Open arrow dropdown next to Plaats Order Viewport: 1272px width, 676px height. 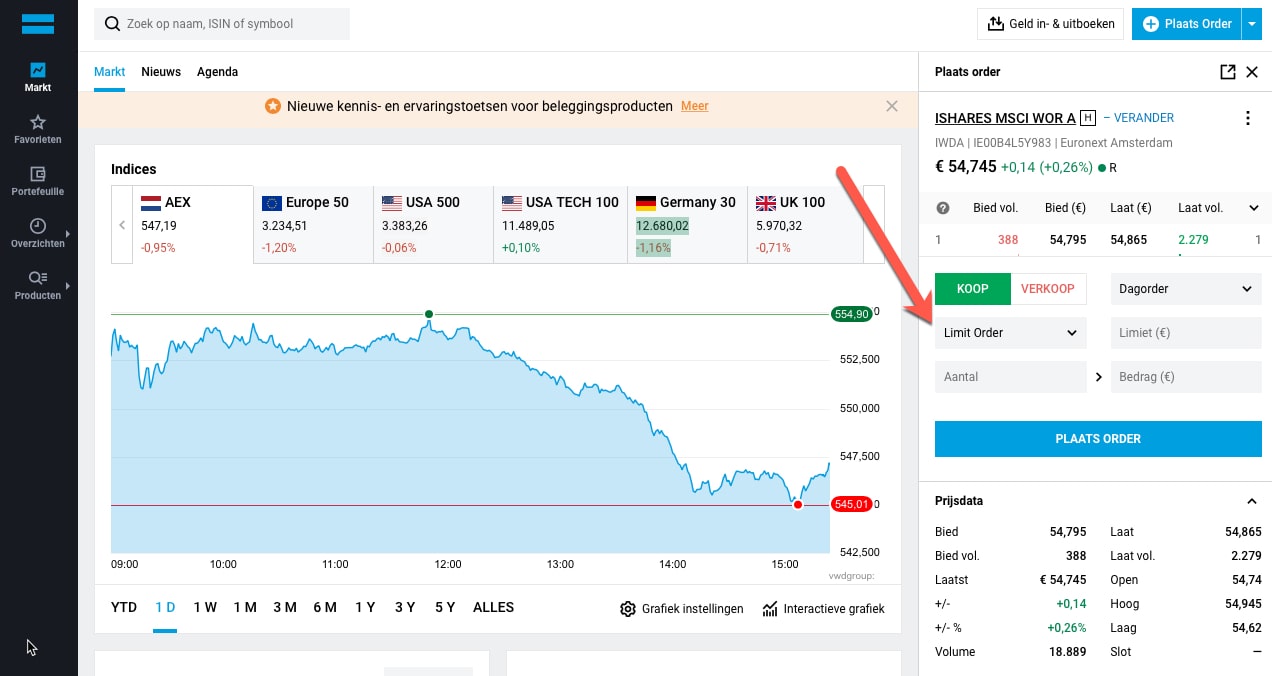(1252, 24)
